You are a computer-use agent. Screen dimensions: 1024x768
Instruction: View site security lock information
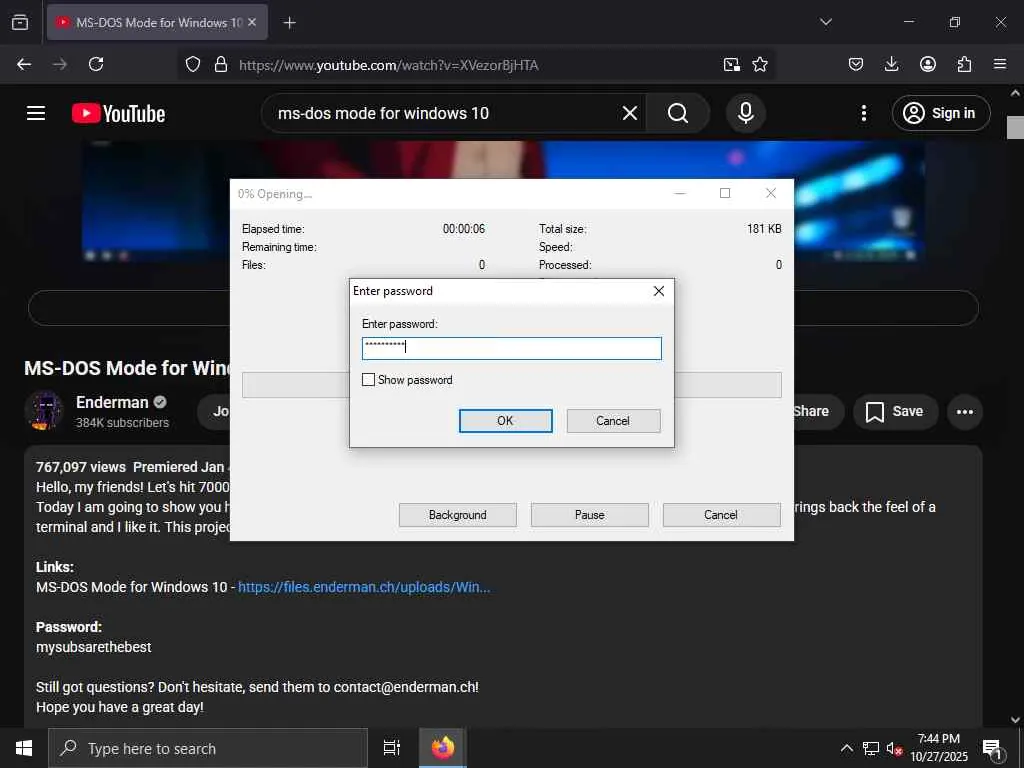pyautogui.click(x=221, y=64)
